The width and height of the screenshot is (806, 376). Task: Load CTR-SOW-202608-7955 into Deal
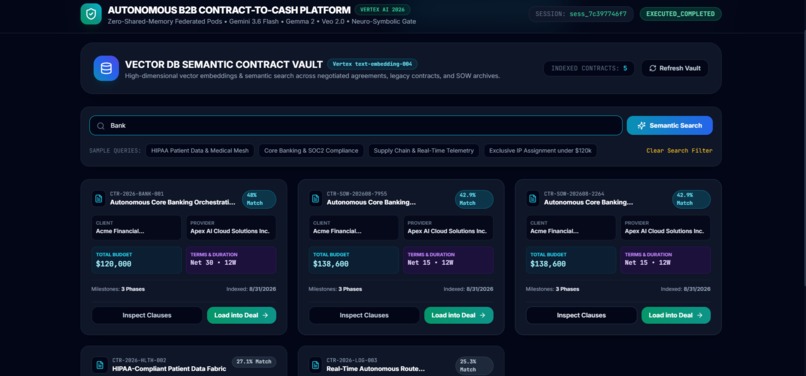click(459, 315)
